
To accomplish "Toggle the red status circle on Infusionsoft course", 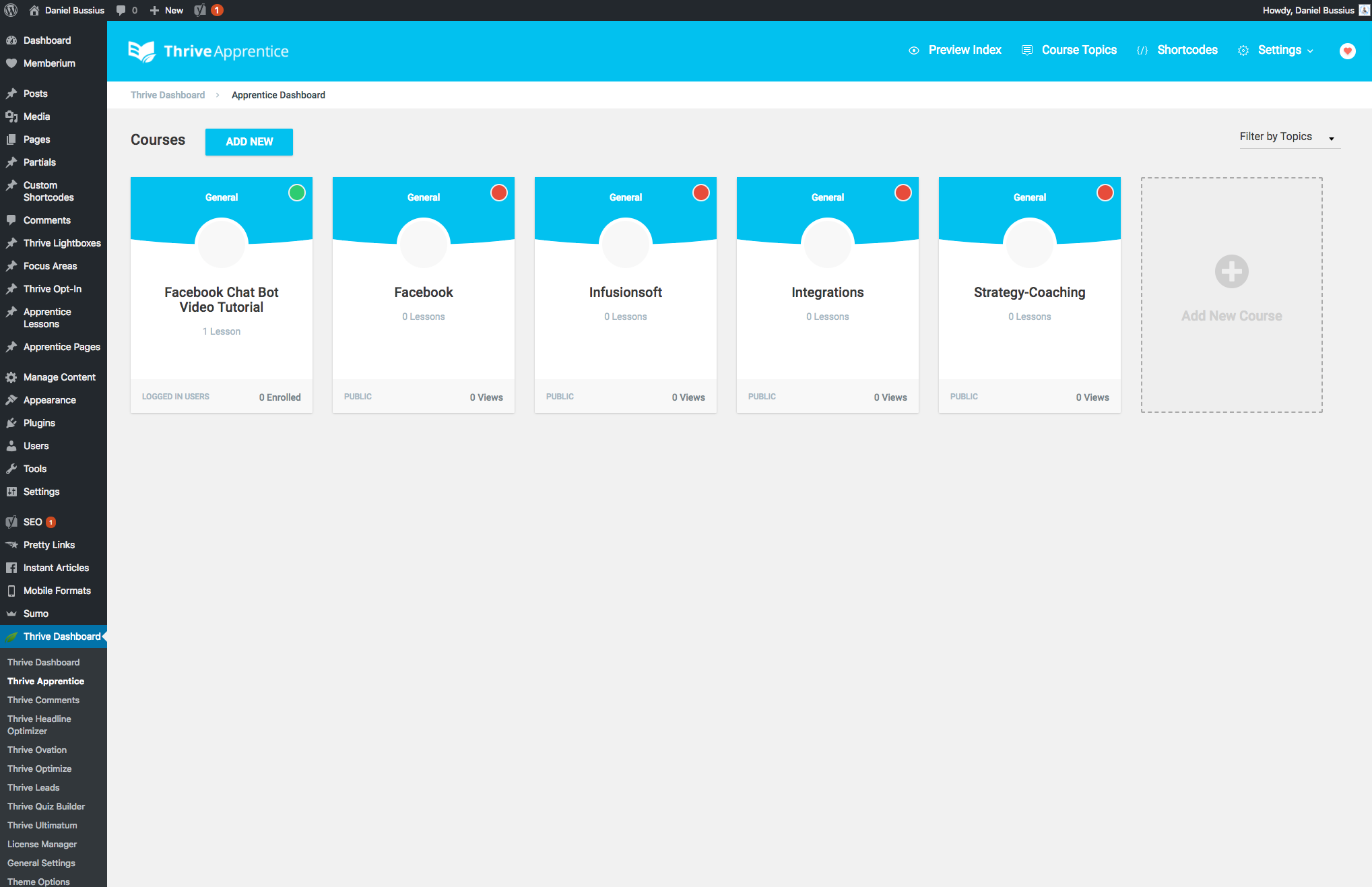I will pyautogui.click(x=700, y=193).
